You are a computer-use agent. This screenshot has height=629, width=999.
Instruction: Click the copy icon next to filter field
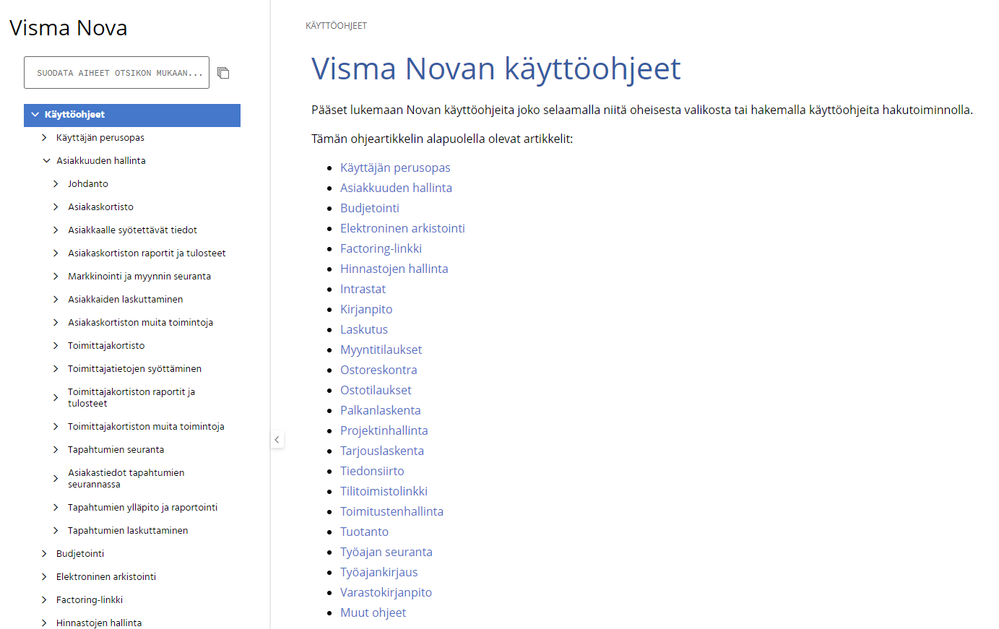tap(223, 73)
